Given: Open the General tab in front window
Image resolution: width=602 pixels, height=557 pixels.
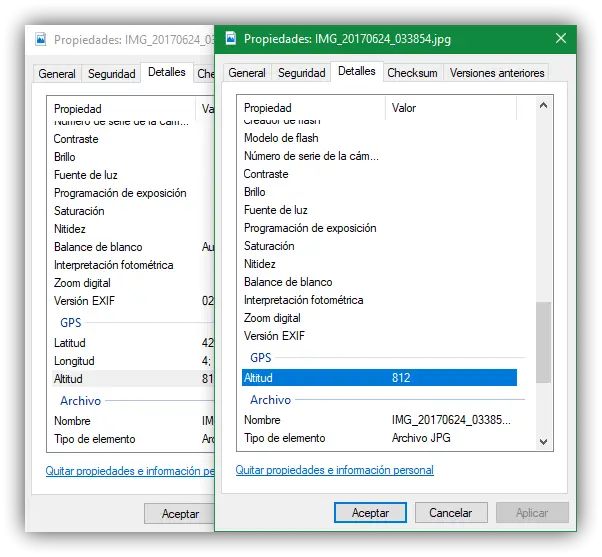Looking at the screenshot, I should [x=247, y=73].
